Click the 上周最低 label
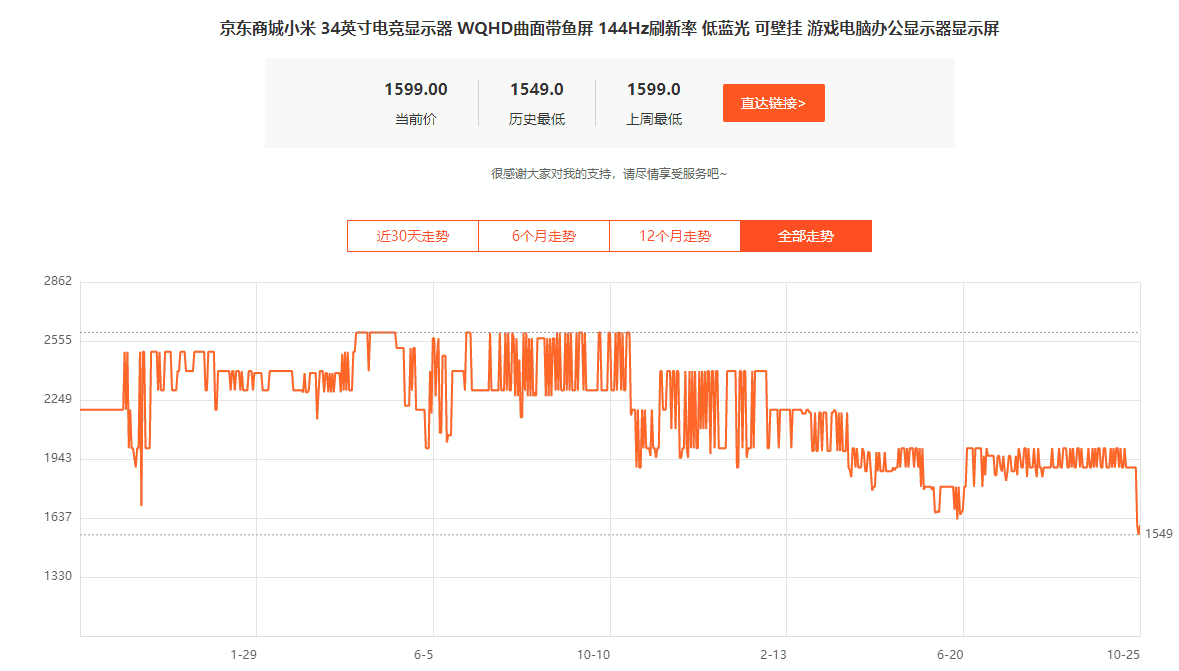1179x671 pixels. pyautogui.click(x=654, y=119)
